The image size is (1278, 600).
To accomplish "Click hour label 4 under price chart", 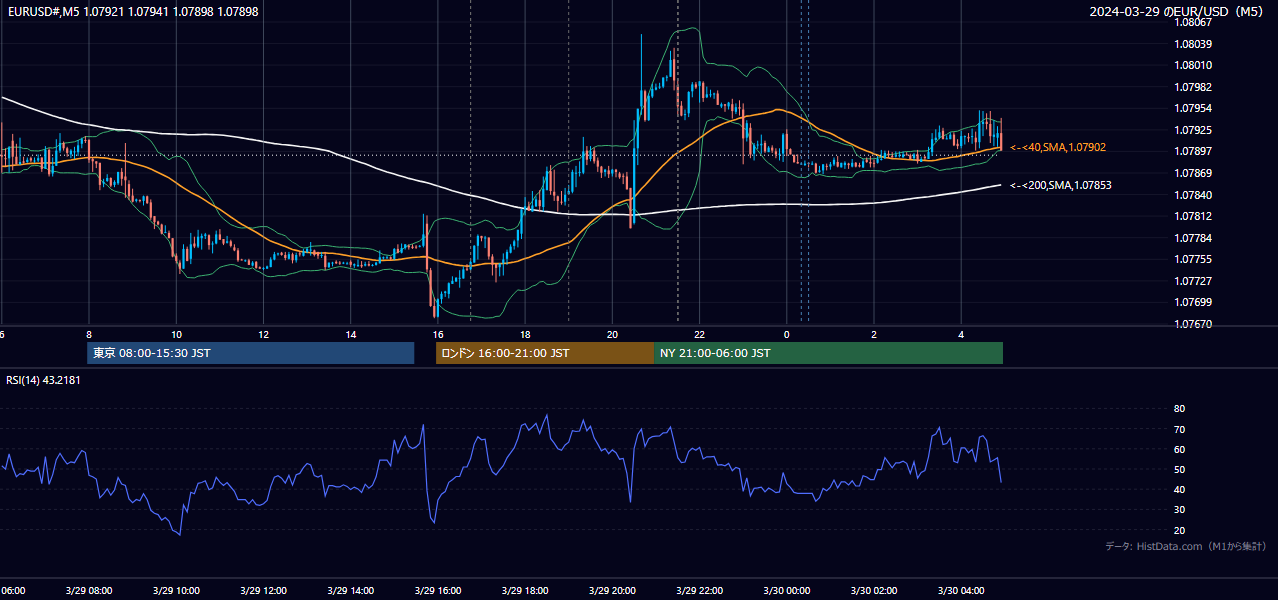I will [961, 334].
